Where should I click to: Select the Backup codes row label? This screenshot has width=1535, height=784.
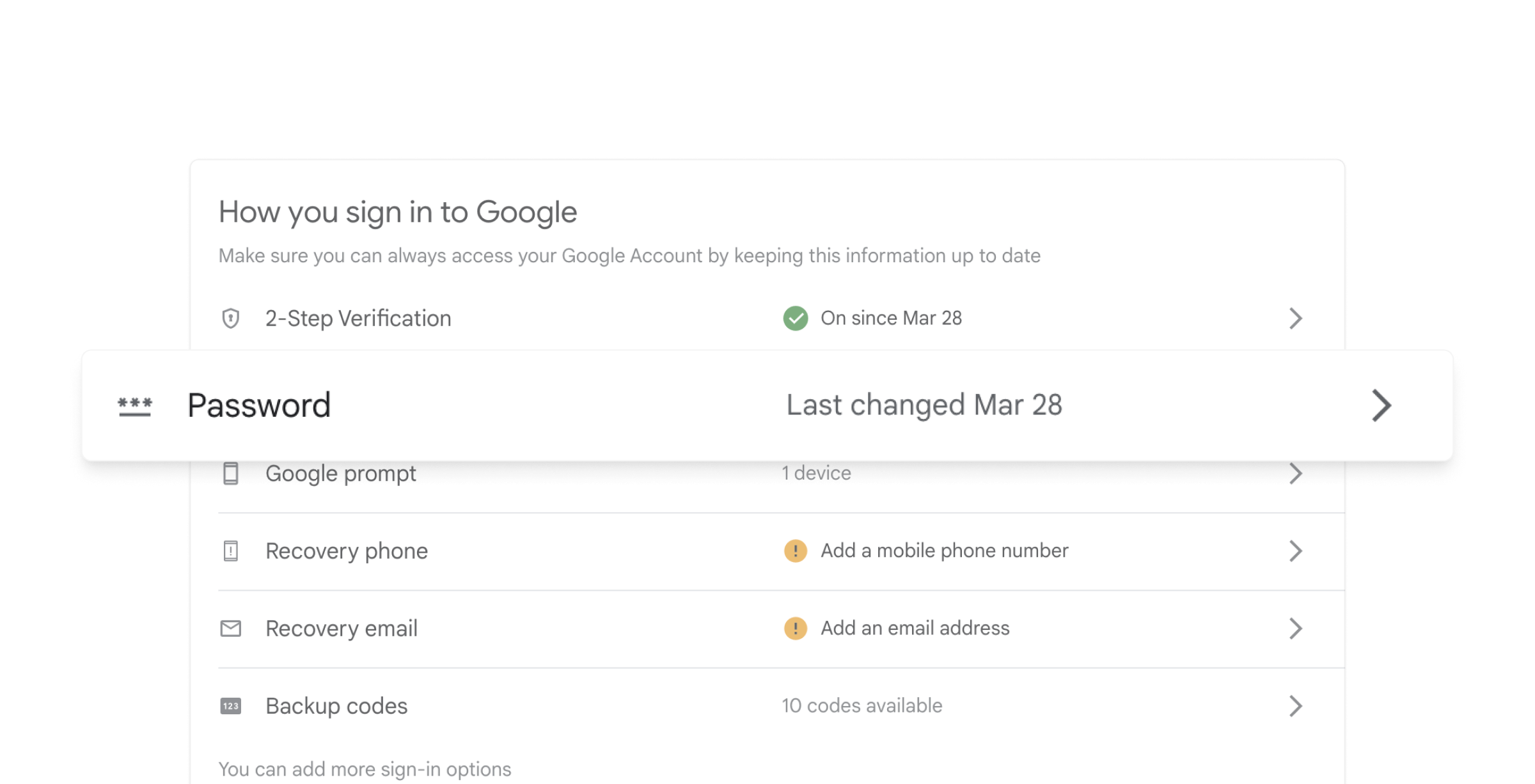(336, 706)
